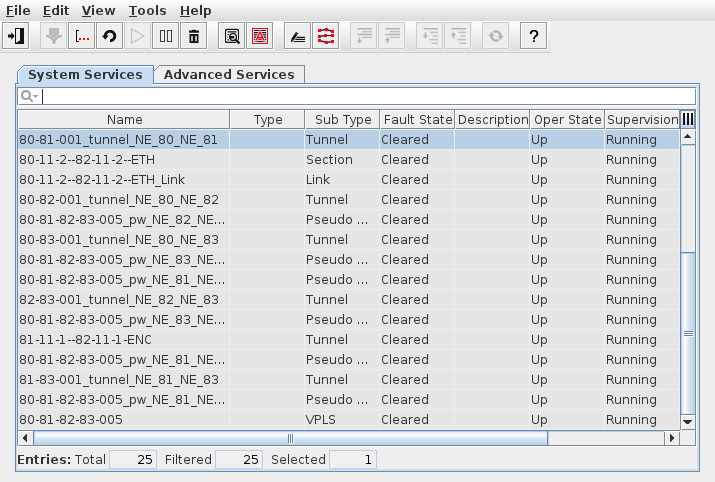The image size is (715, 482).
Task: Switch to the Advanced Services tab
Action: pos(229,75)
